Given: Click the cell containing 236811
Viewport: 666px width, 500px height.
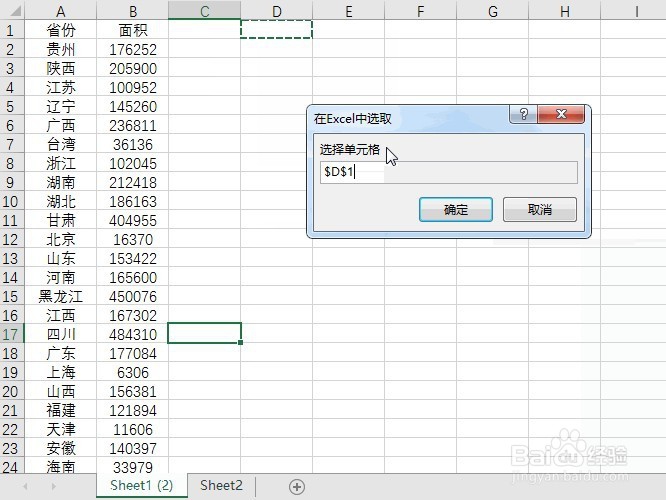Looking at the screenshot, I should [133, 125].
